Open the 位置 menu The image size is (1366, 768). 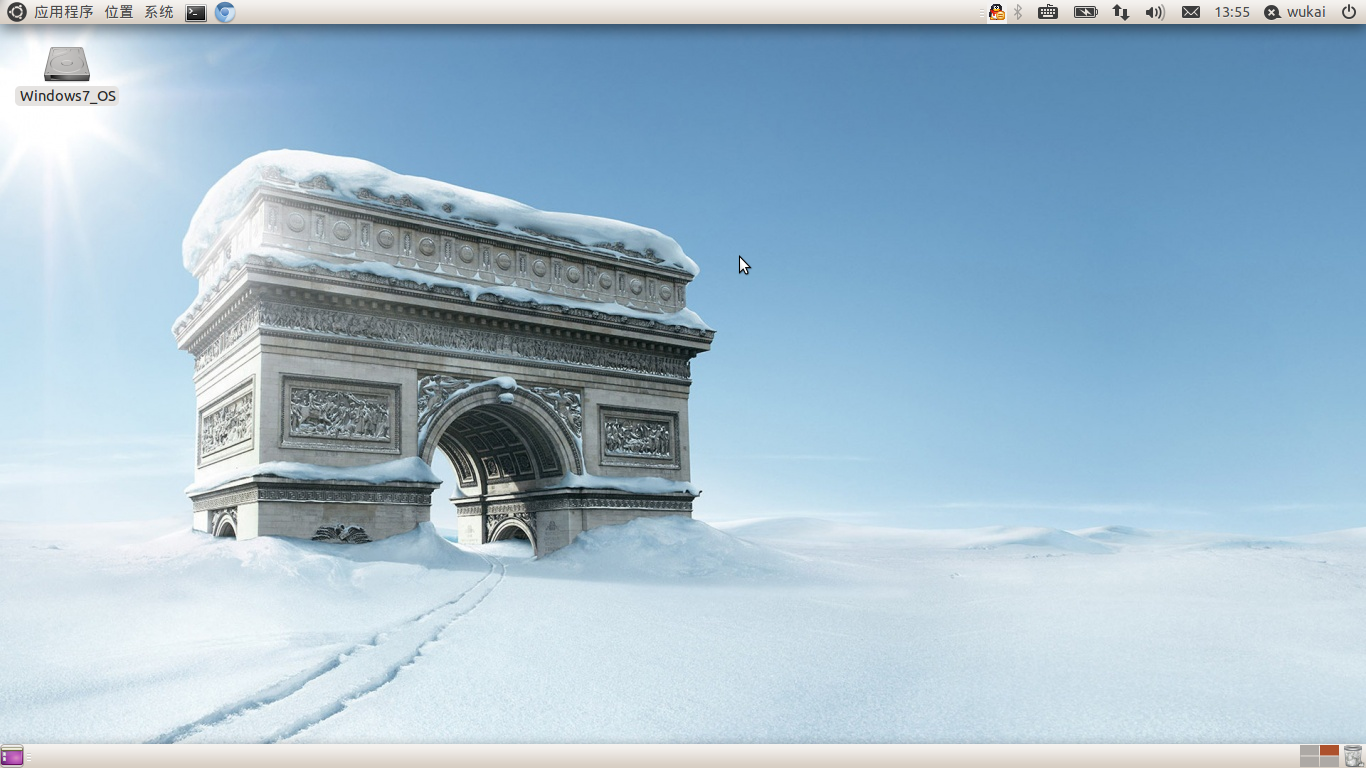pyautogui.click(x=119, y=12)
